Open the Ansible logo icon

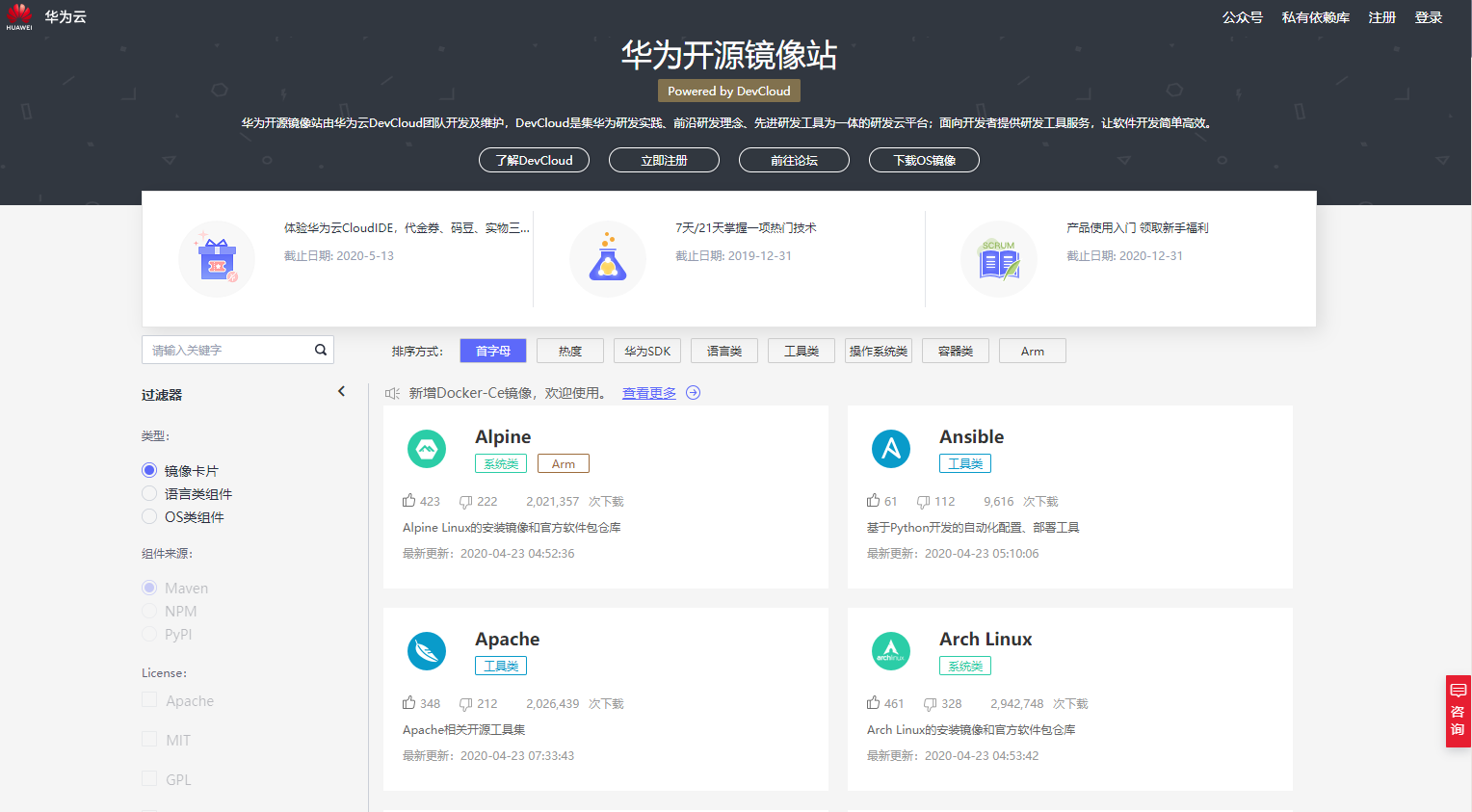(x=891, y=449)
